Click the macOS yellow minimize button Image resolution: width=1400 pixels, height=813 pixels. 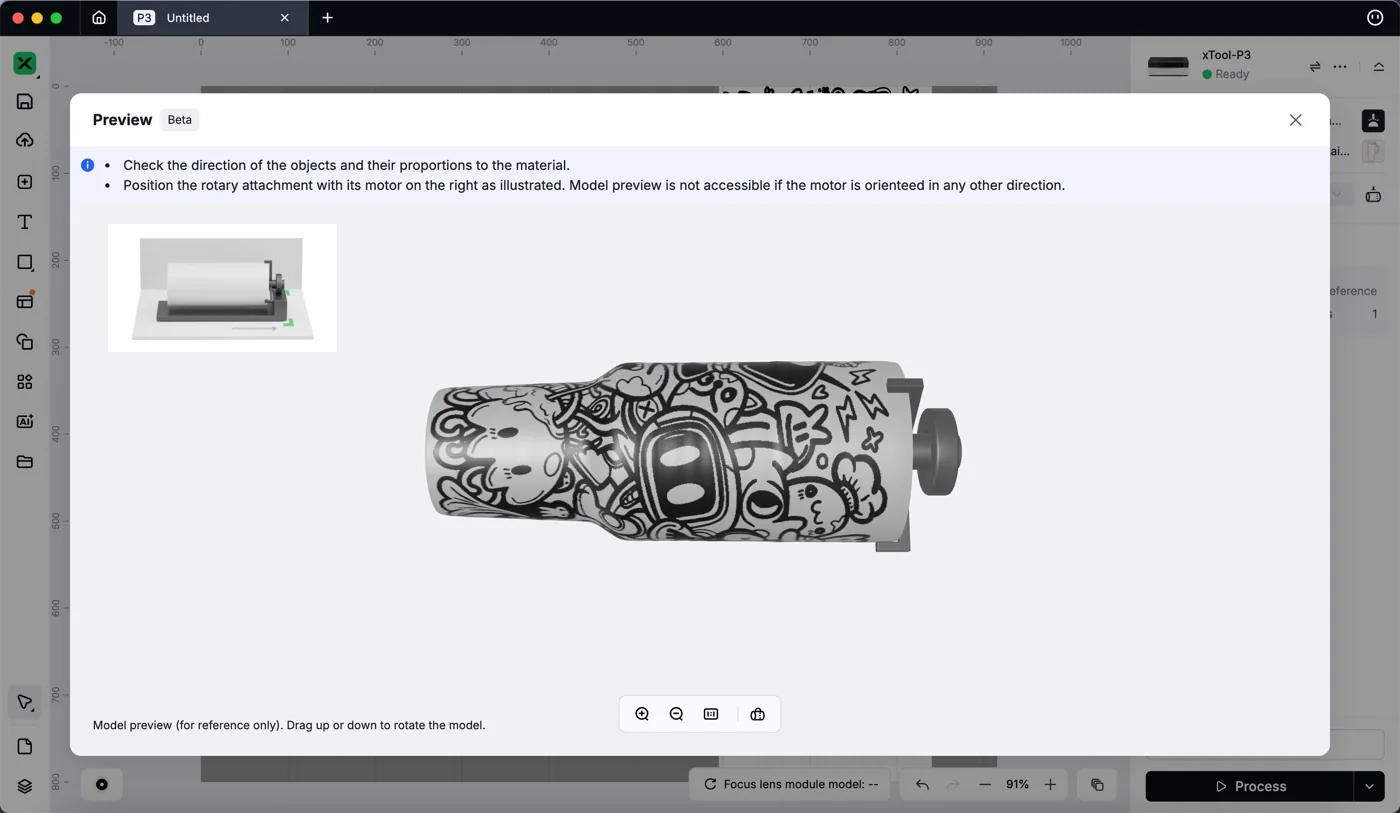pos(37,17)
